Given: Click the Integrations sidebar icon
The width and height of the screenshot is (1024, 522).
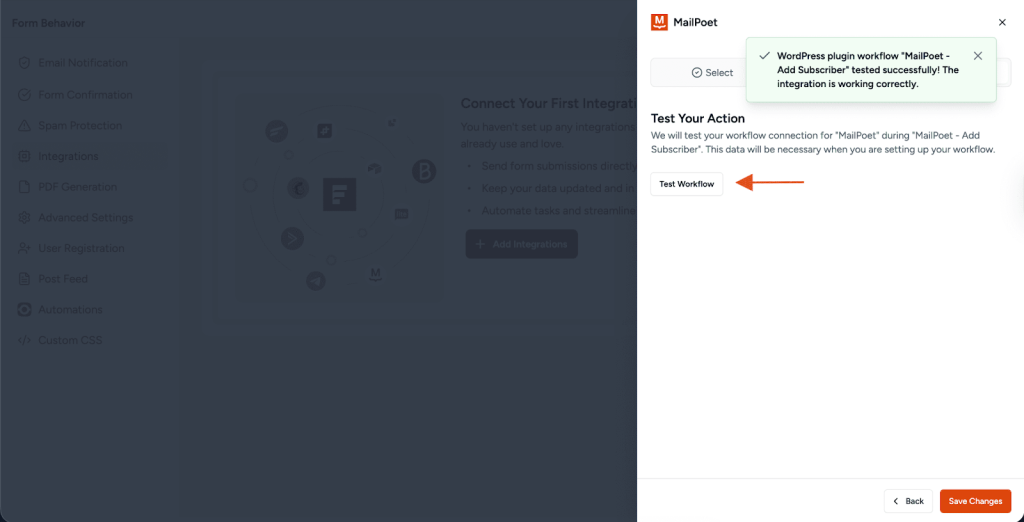Looking at the screenshot, I should (25, 157).
